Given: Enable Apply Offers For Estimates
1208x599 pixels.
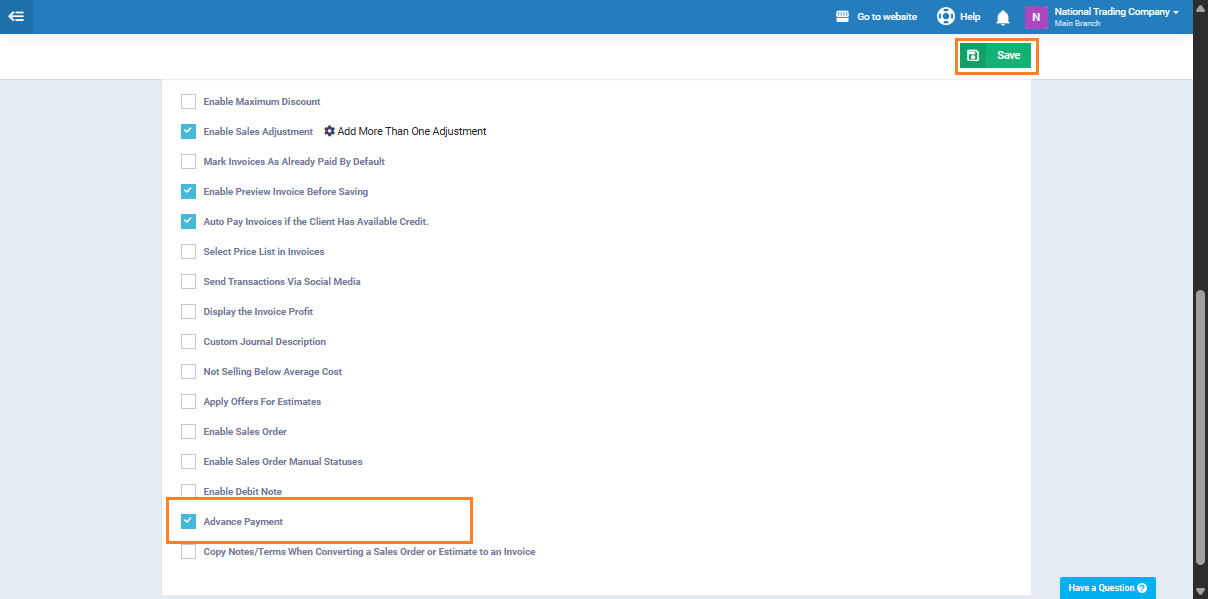Looking at the screenshot, I should [x=188, y=401].
